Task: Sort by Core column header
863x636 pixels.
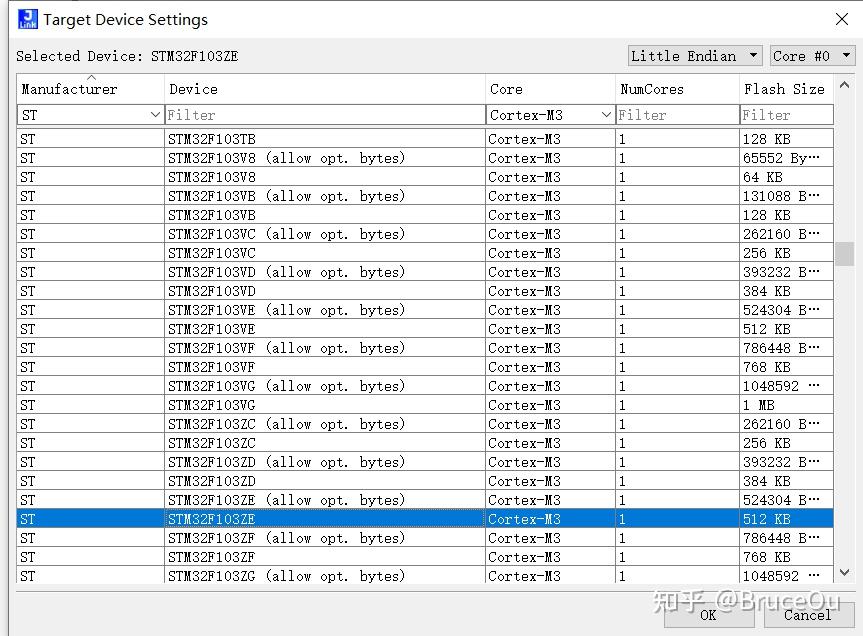Action: [x=550, y=89]
